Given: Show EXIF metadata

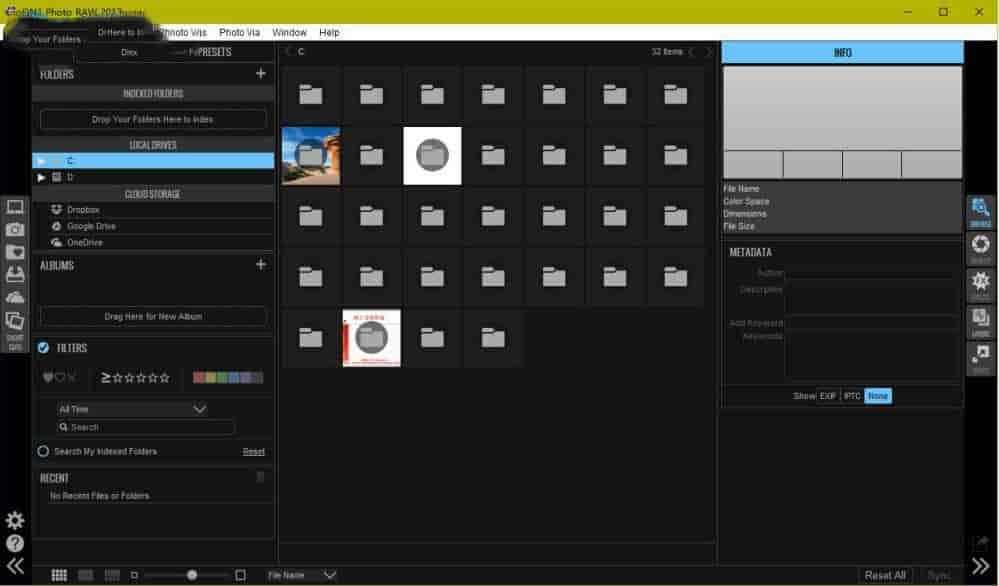Looking at the screenshot, I should [x=828, y=396].
